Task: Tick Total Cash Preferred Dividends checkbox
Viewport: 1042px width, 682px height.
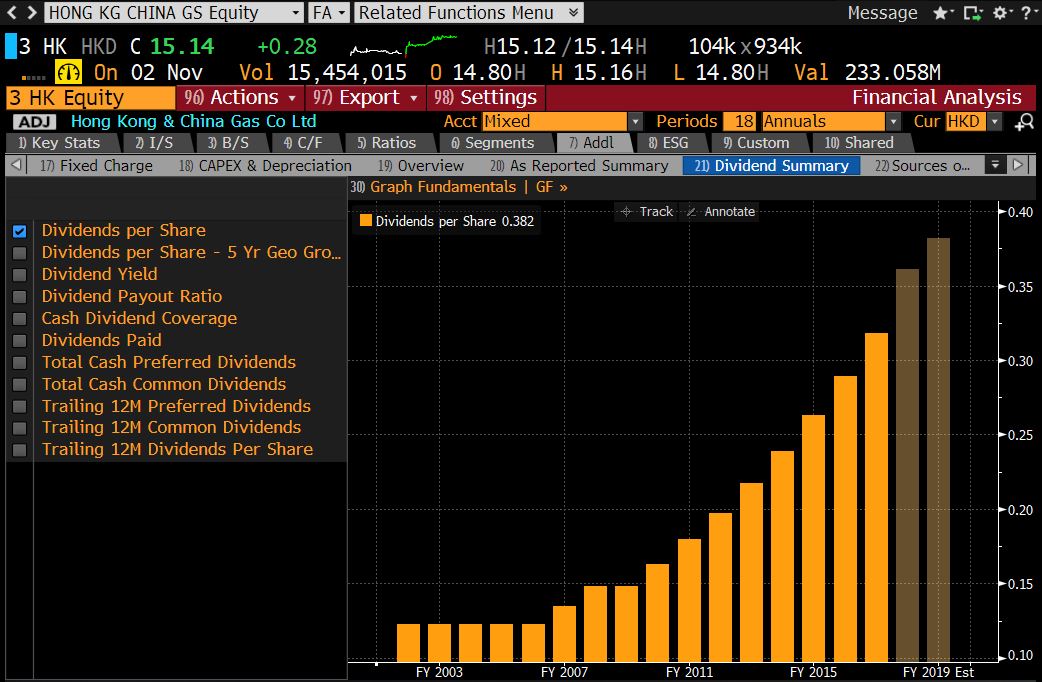Action: click(19, 363)
